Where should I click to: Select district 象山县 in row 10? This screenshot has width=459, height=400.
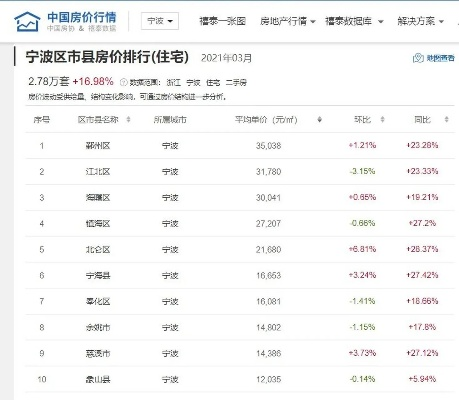click(98, 379)
